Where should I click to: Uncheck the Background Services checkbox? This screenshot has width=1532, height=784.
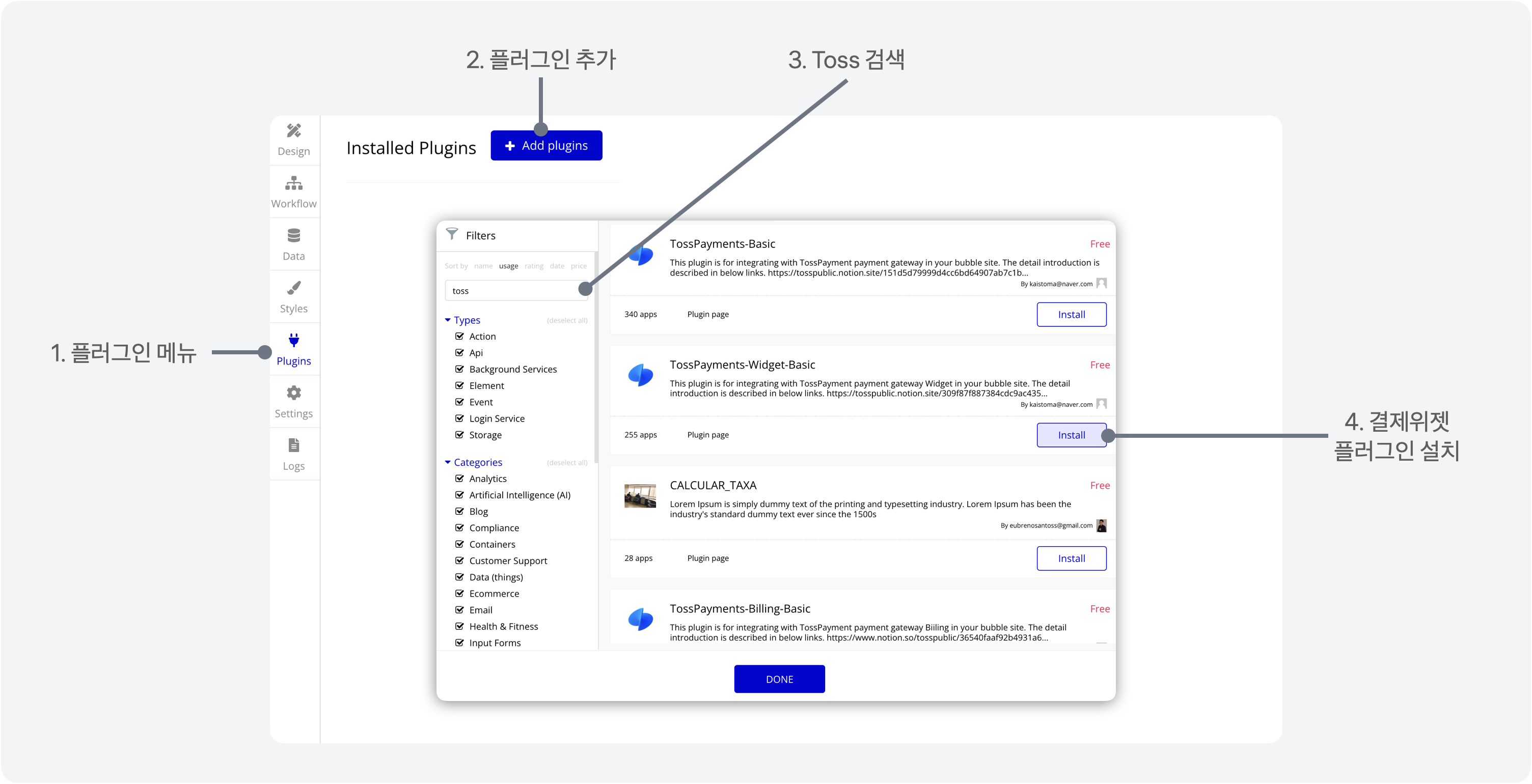coord(460,369)
